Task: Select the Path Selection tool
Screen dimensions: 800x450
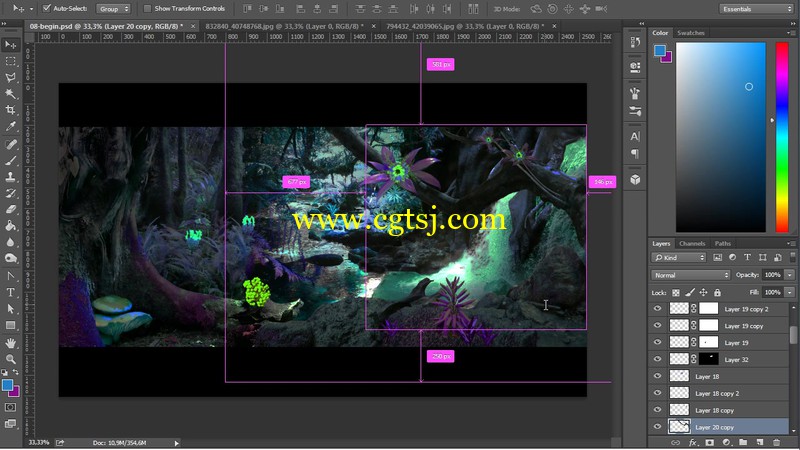Action: point(10,309)
